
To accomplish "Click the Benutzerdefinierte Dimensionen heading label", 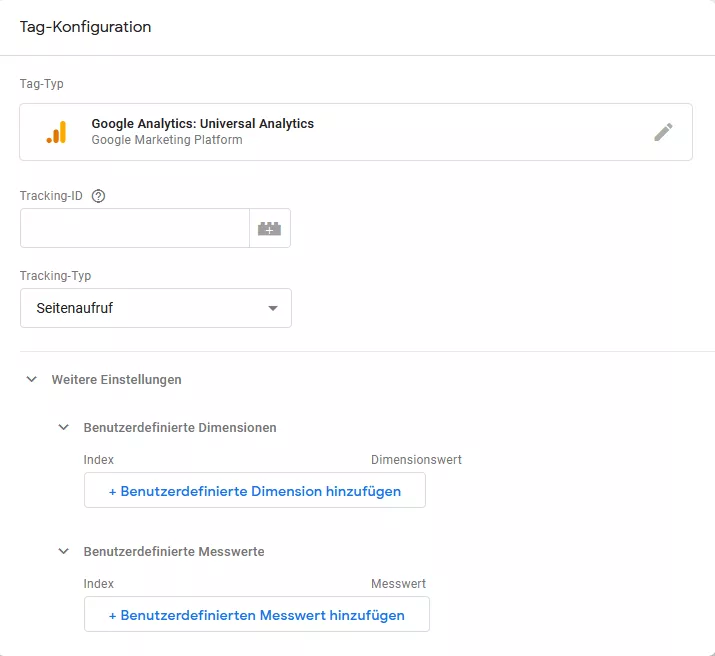I will (x=180, y=428).
